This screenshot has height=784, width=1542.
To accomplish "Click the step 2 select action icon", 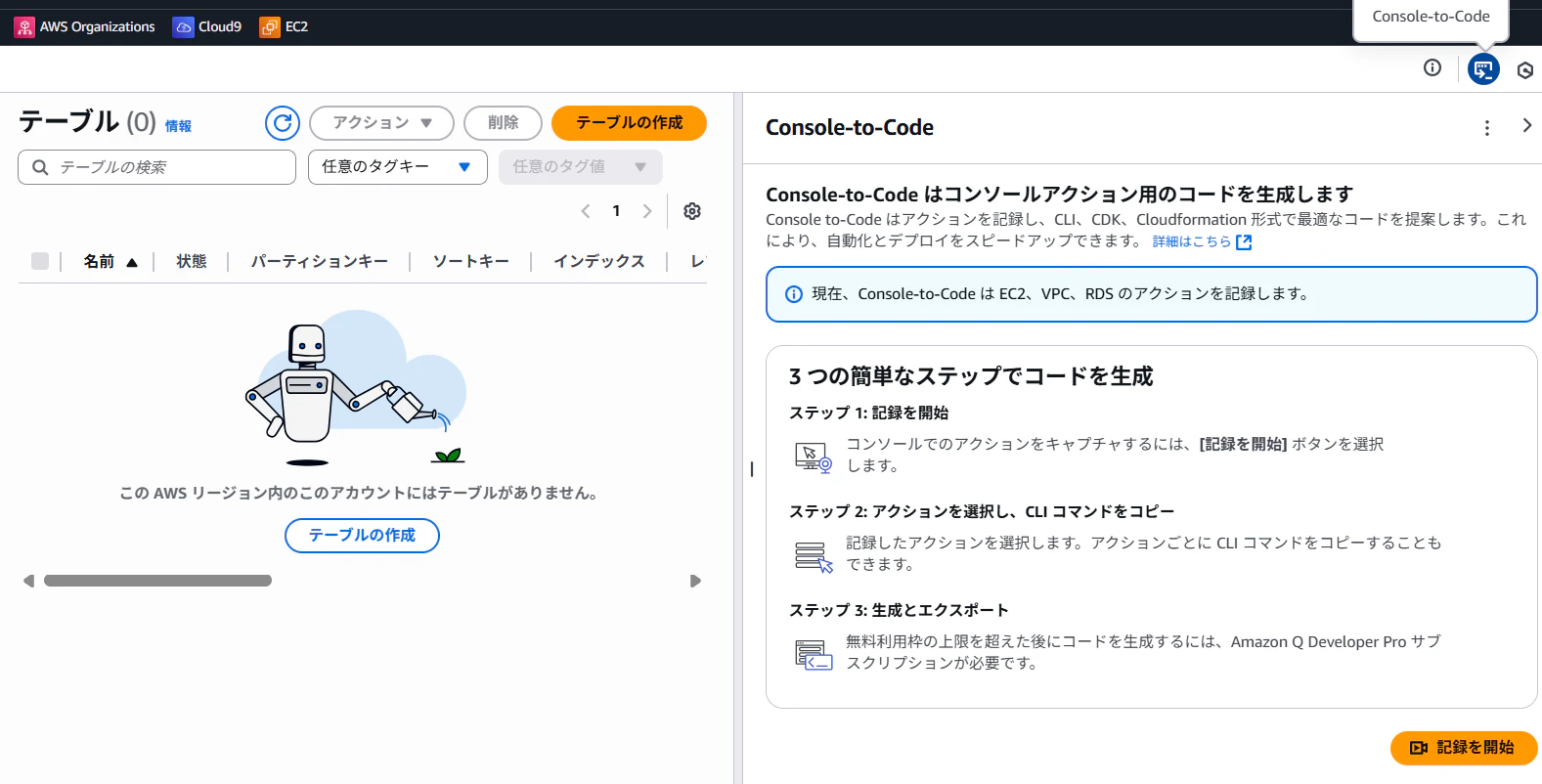I will click(814, 556).
